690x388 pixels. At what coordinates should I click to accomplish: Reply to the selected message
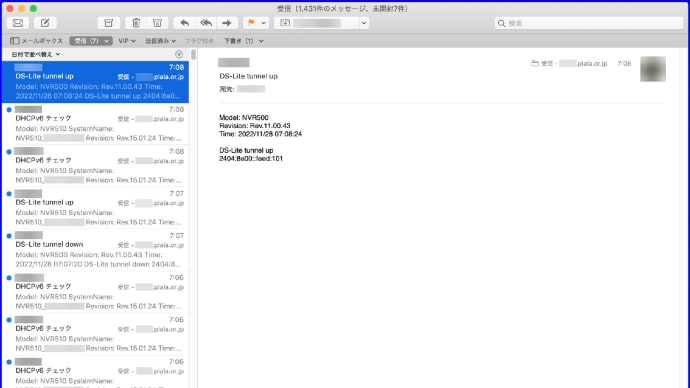185,23
